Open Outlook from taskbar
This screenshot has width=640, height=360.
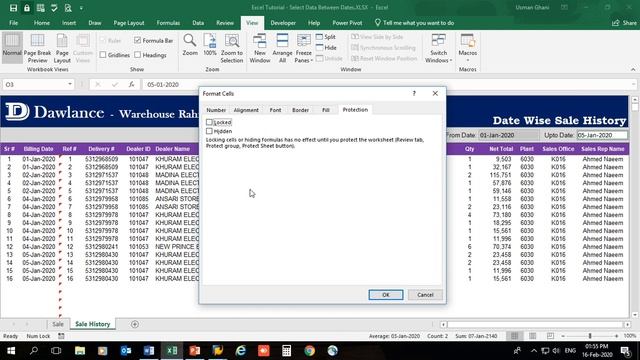(x=126, y=351)
